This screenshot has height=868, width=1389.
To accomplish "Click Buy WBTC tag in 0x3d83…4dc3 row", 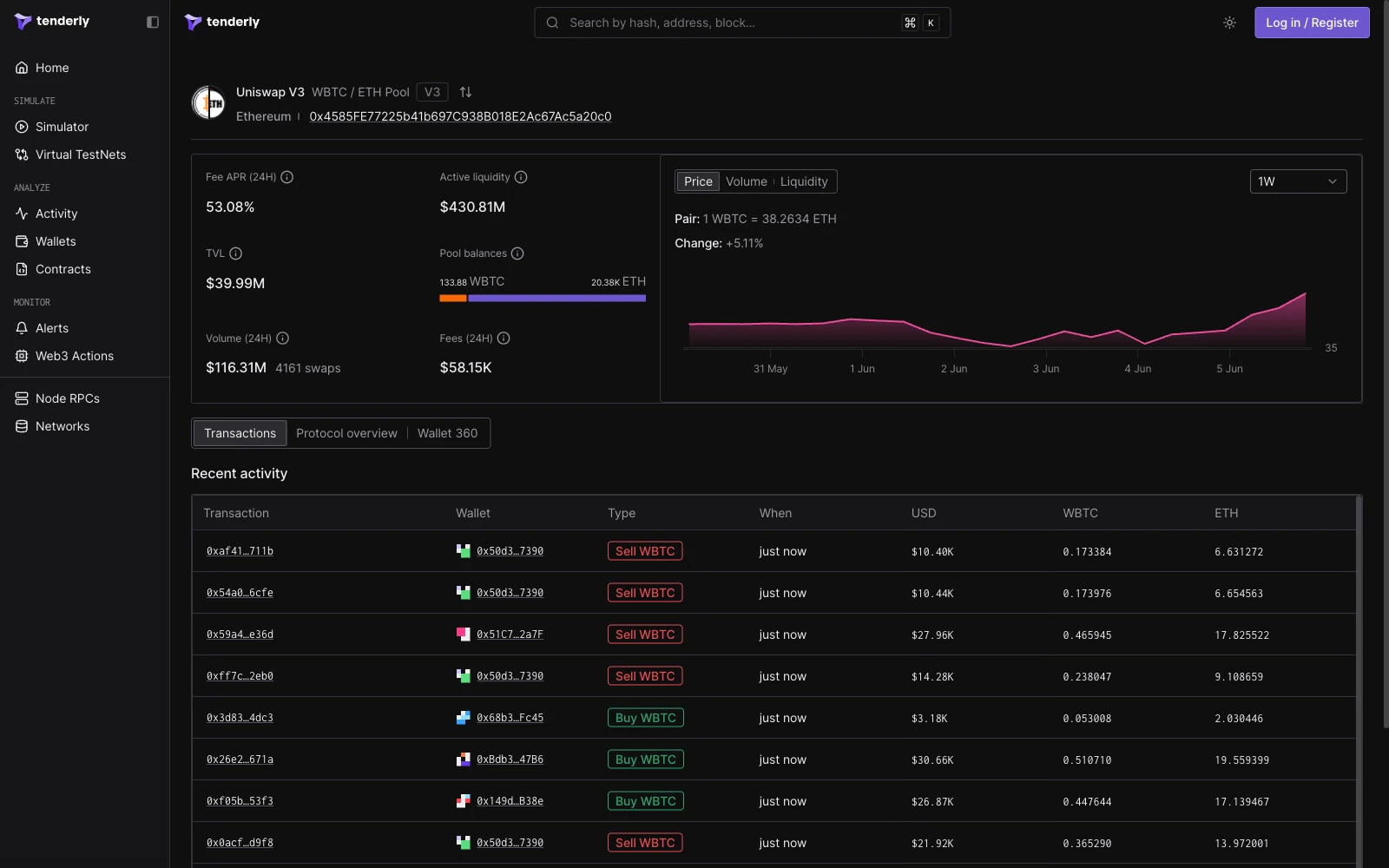I will point(646,718).
